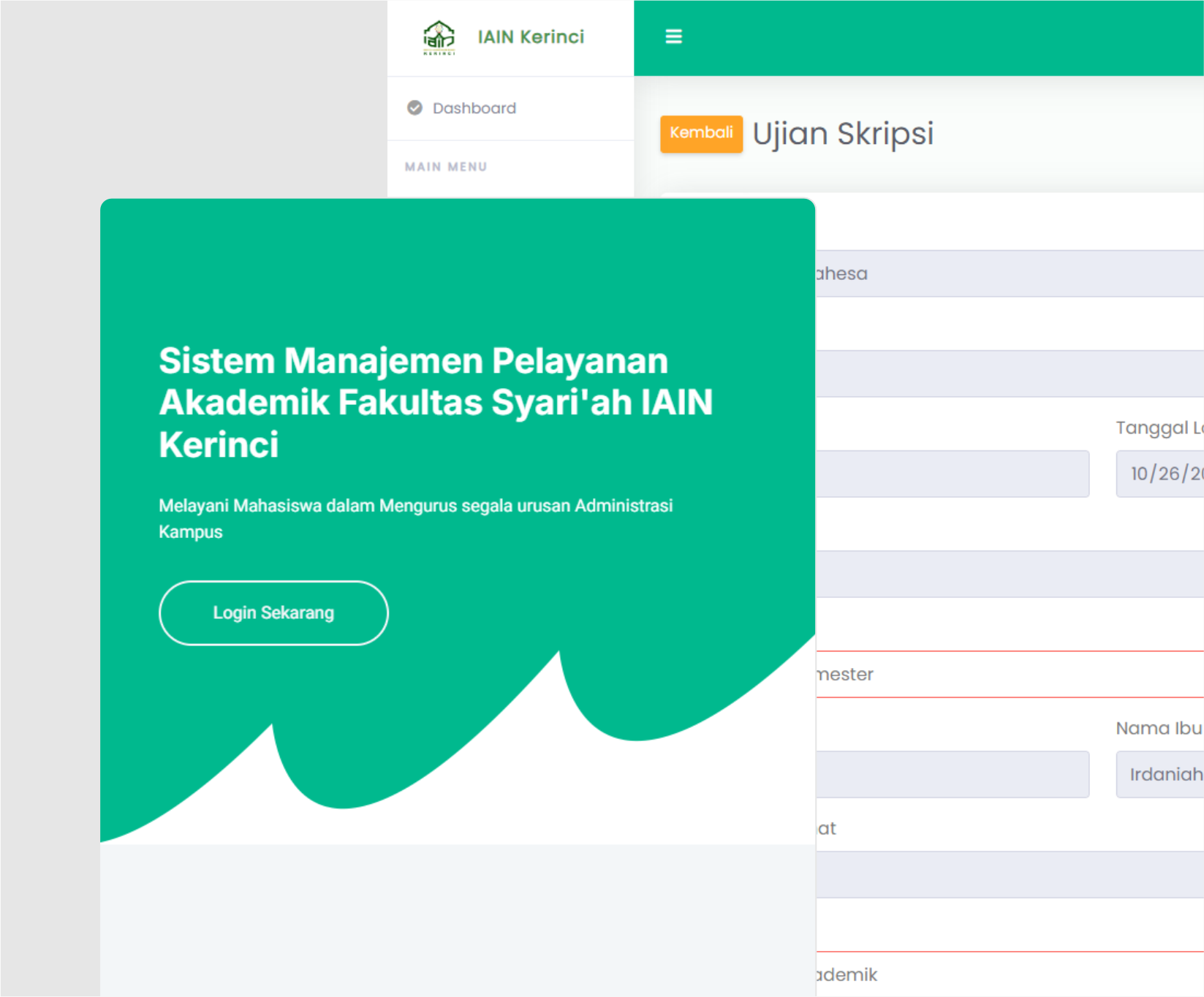The width and height of the screenshot is (1204, 997).
Task: Click the red-outlined semester field
Action: [x=1010, y=674]
